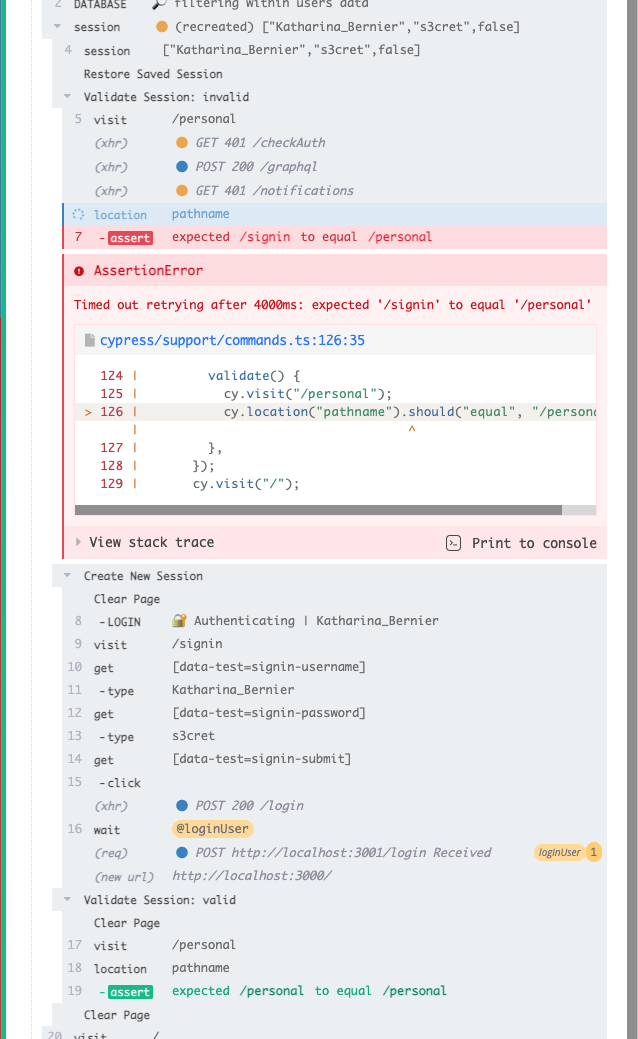The width and height of the screenshot is (638, 1039).
Task: Click the @loginUser alias tag
Action: click(212, 829)
